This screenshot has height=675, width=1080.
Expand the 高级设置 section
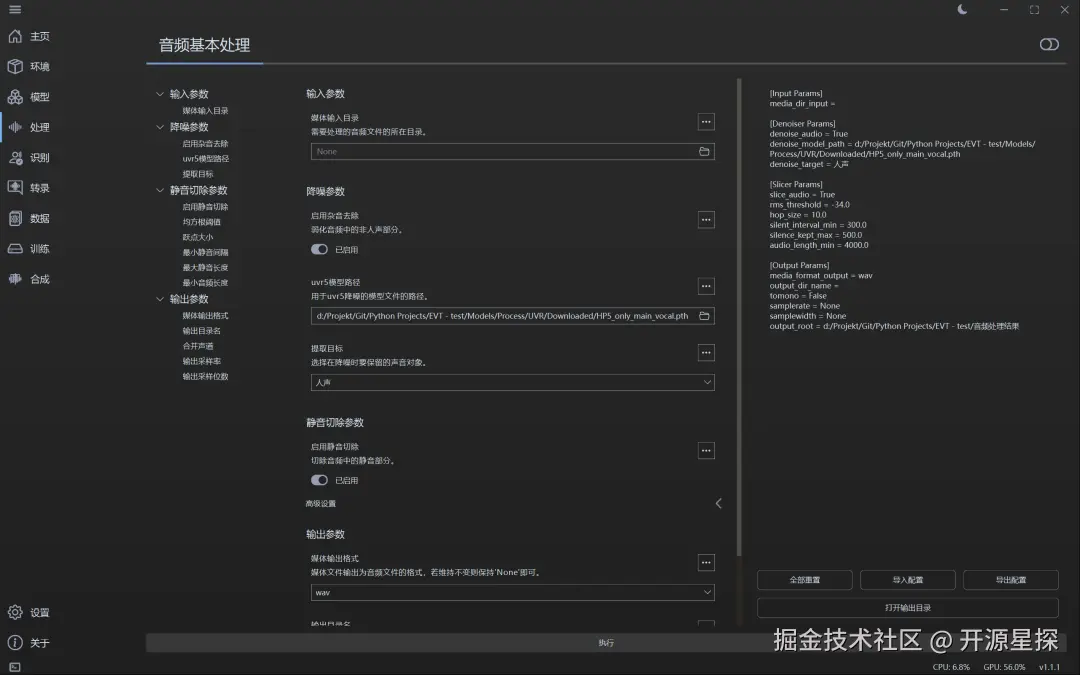(718, 503)
